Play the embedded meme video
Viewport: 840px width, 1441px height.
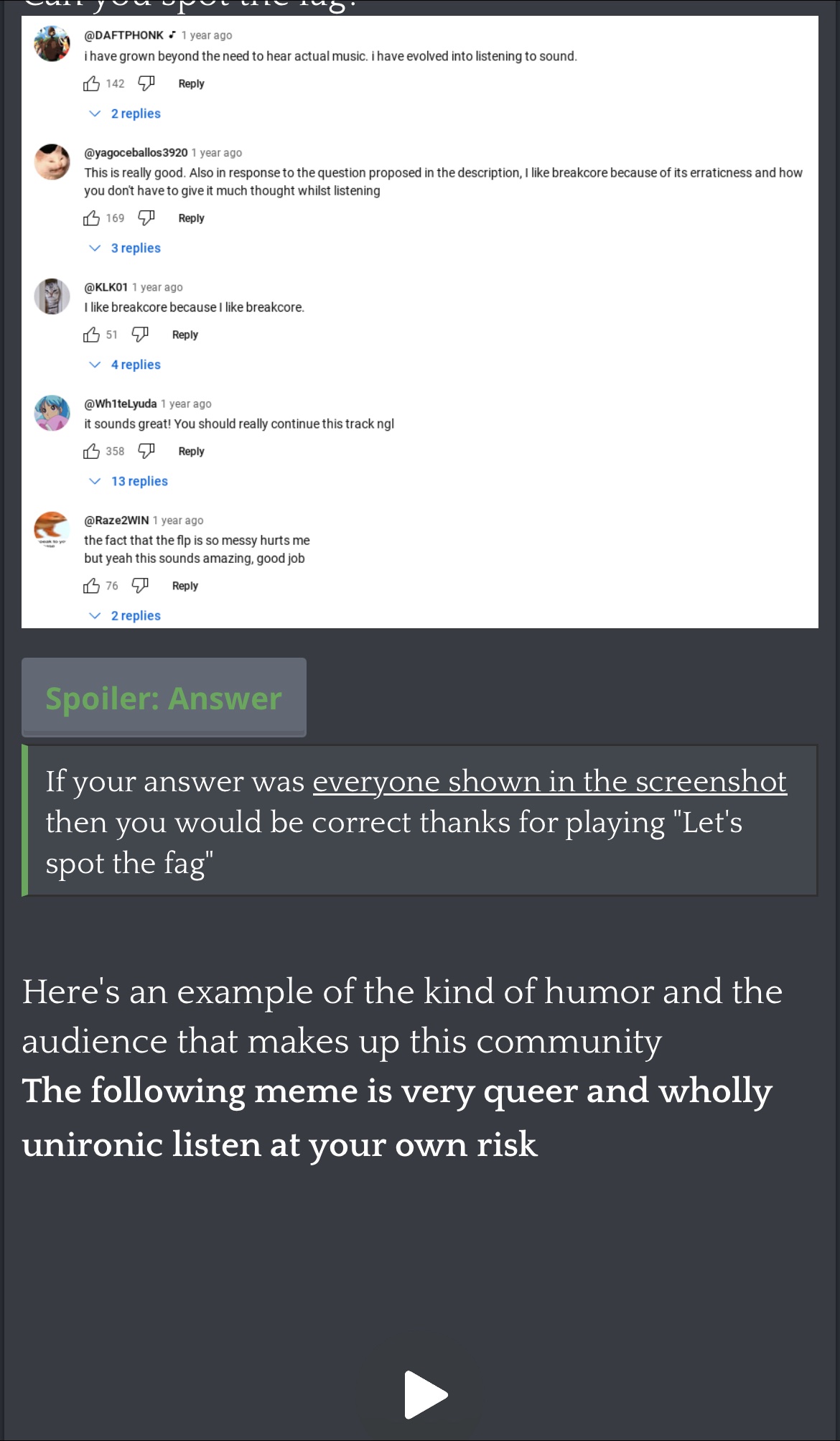(x=426, y=1395)
